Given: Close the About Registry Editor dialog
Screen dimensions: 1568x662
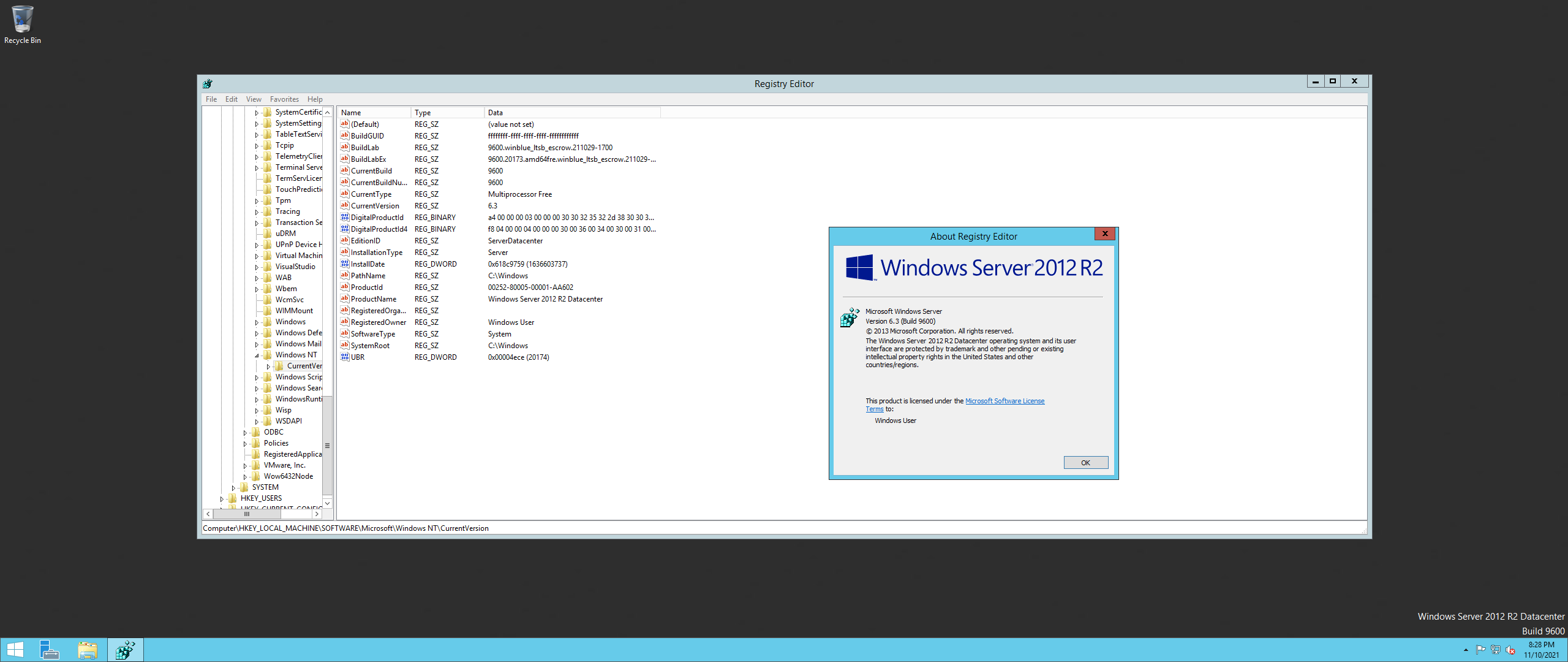Looking at the screenshot, I should 1105,234.
